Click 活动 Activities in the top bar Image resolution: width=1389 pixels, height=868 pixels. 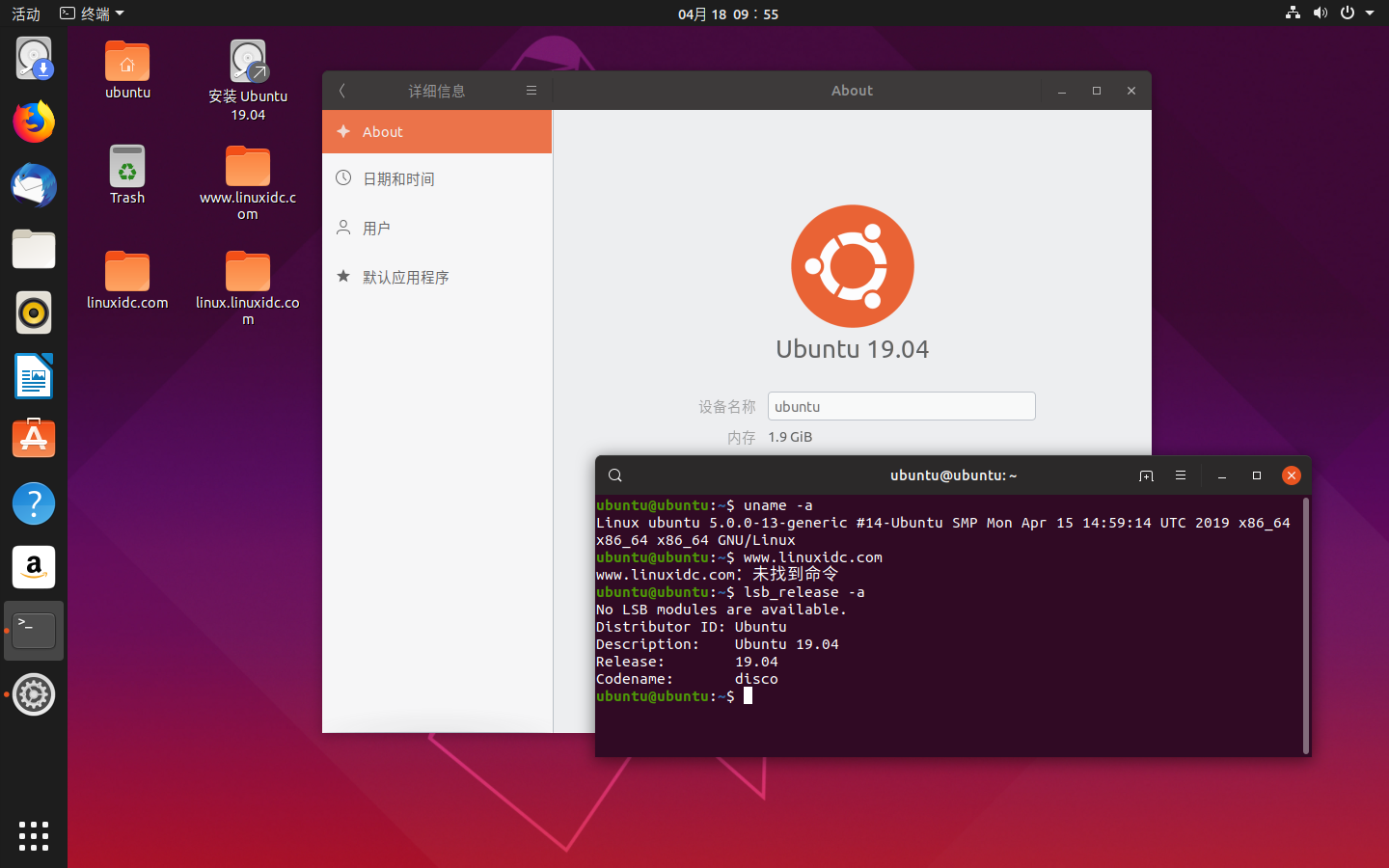[x=26, y=14]
